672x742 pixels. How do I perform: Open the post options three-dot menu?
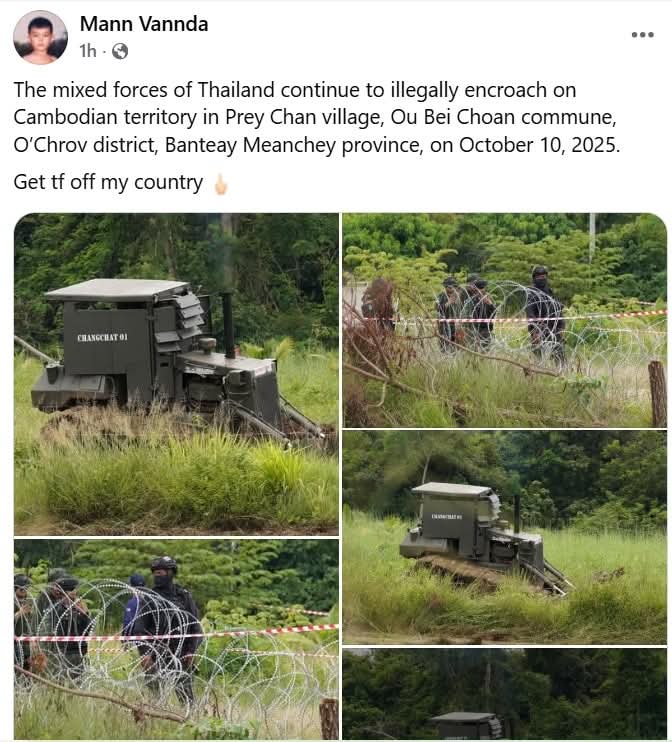(643, 35)
